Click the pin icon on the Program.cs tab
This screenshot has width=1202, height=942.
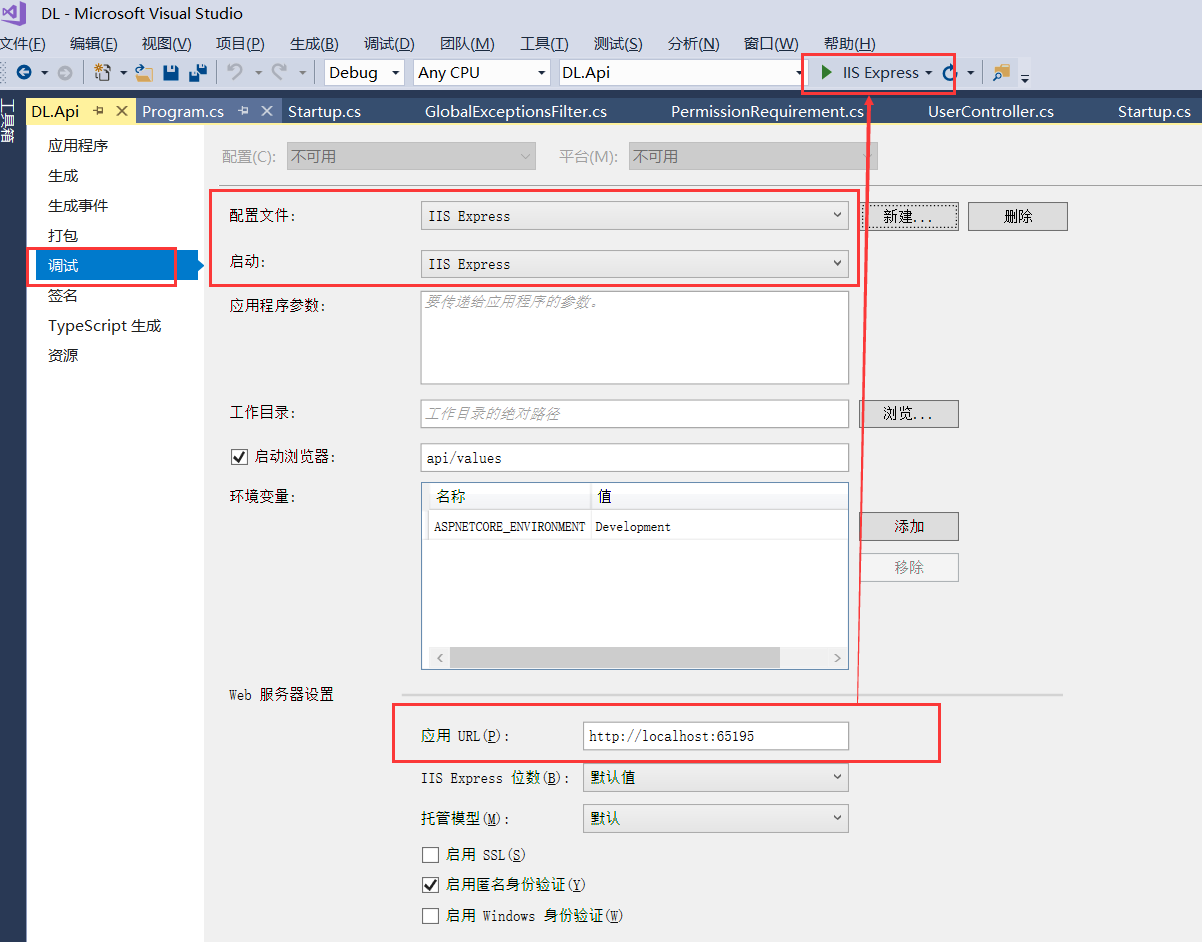[243, 111]
